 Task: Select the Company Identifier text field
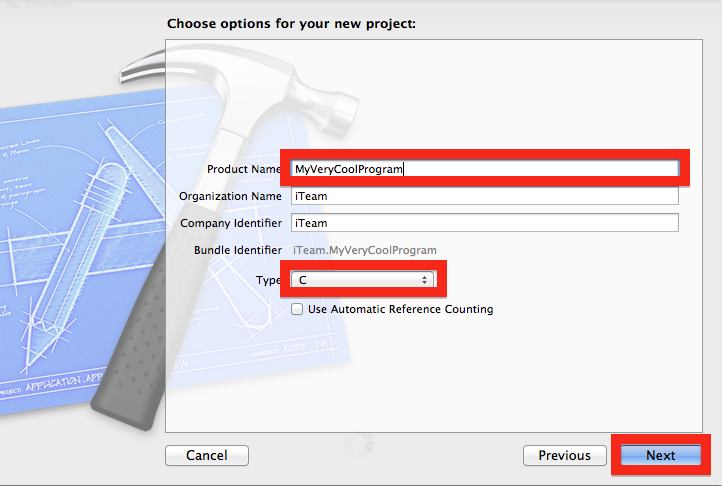point(485,223)
